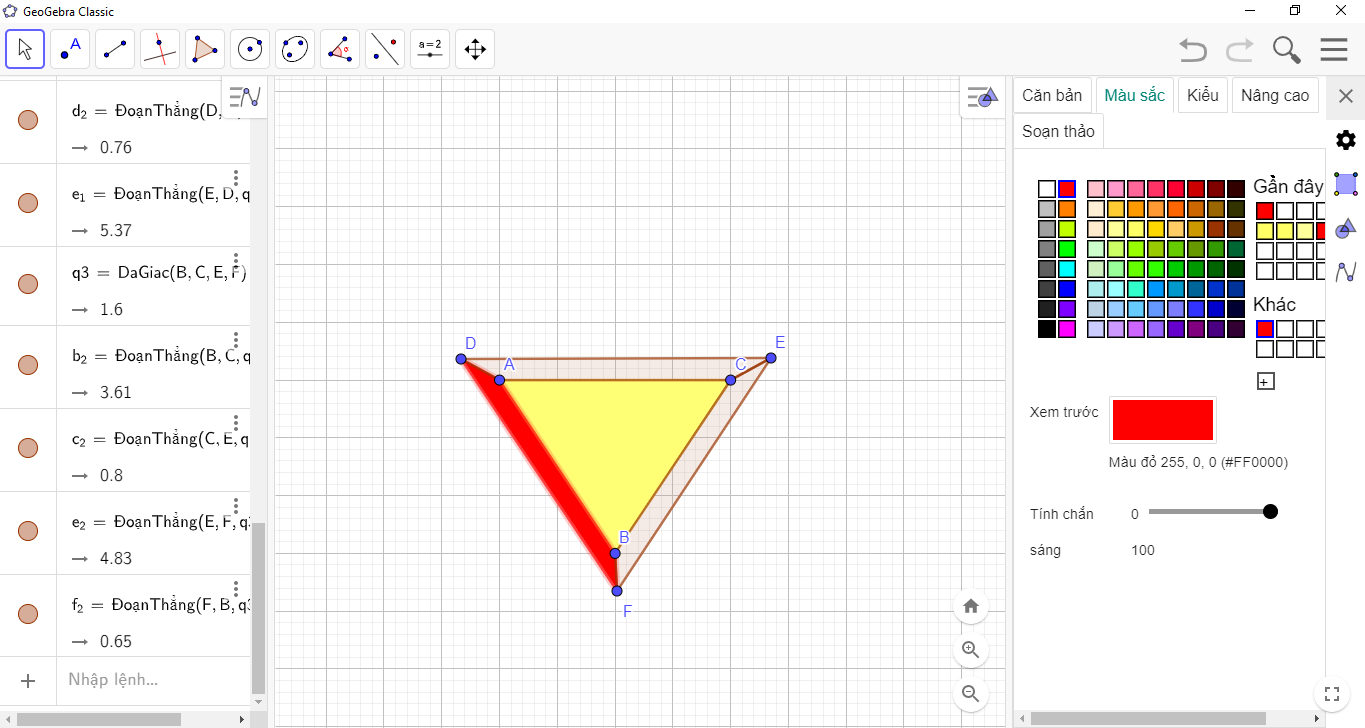Open the Nâng cao tab

coord(1274,96)
